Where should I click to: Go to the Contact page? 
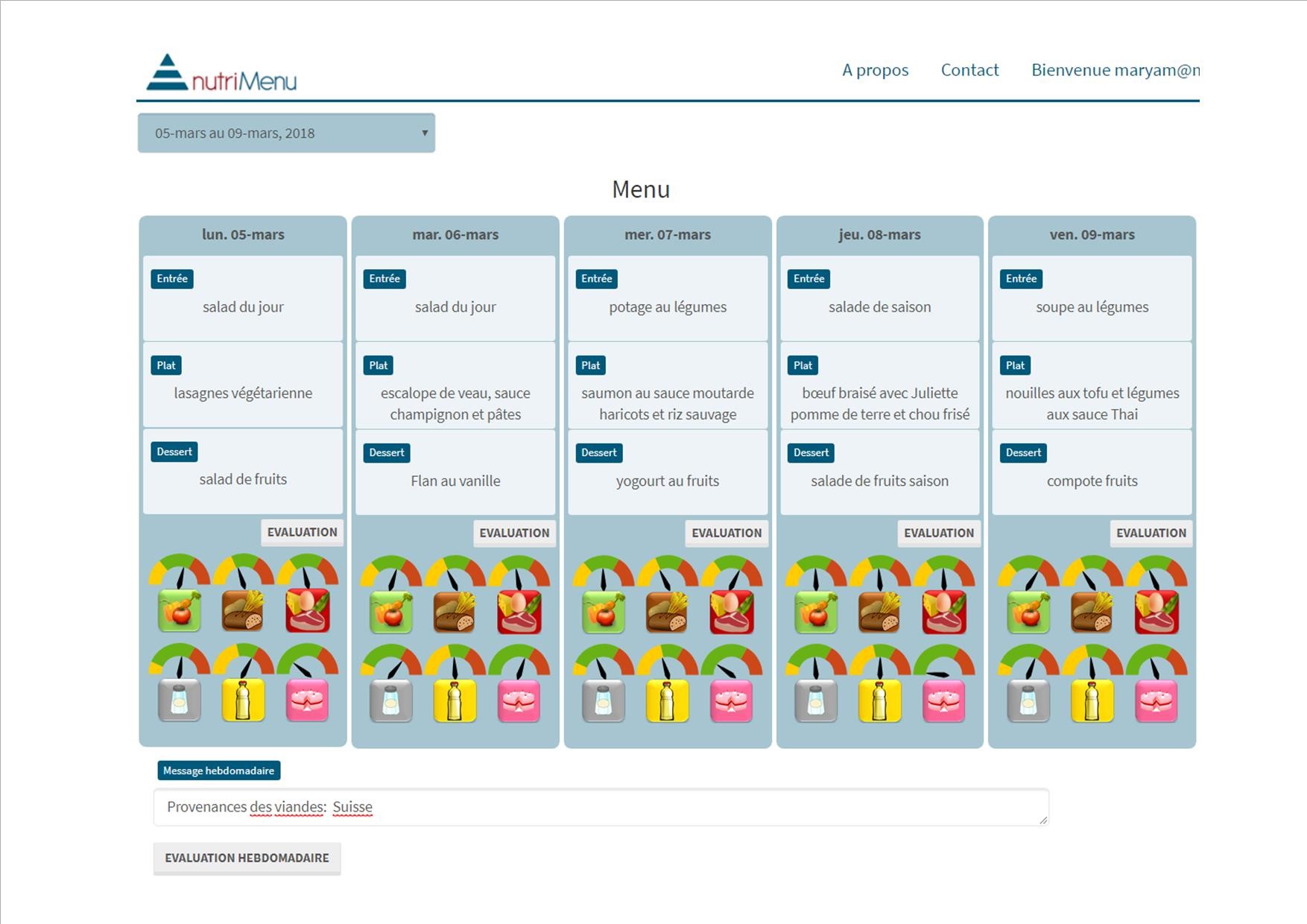(x=969, y=70)
